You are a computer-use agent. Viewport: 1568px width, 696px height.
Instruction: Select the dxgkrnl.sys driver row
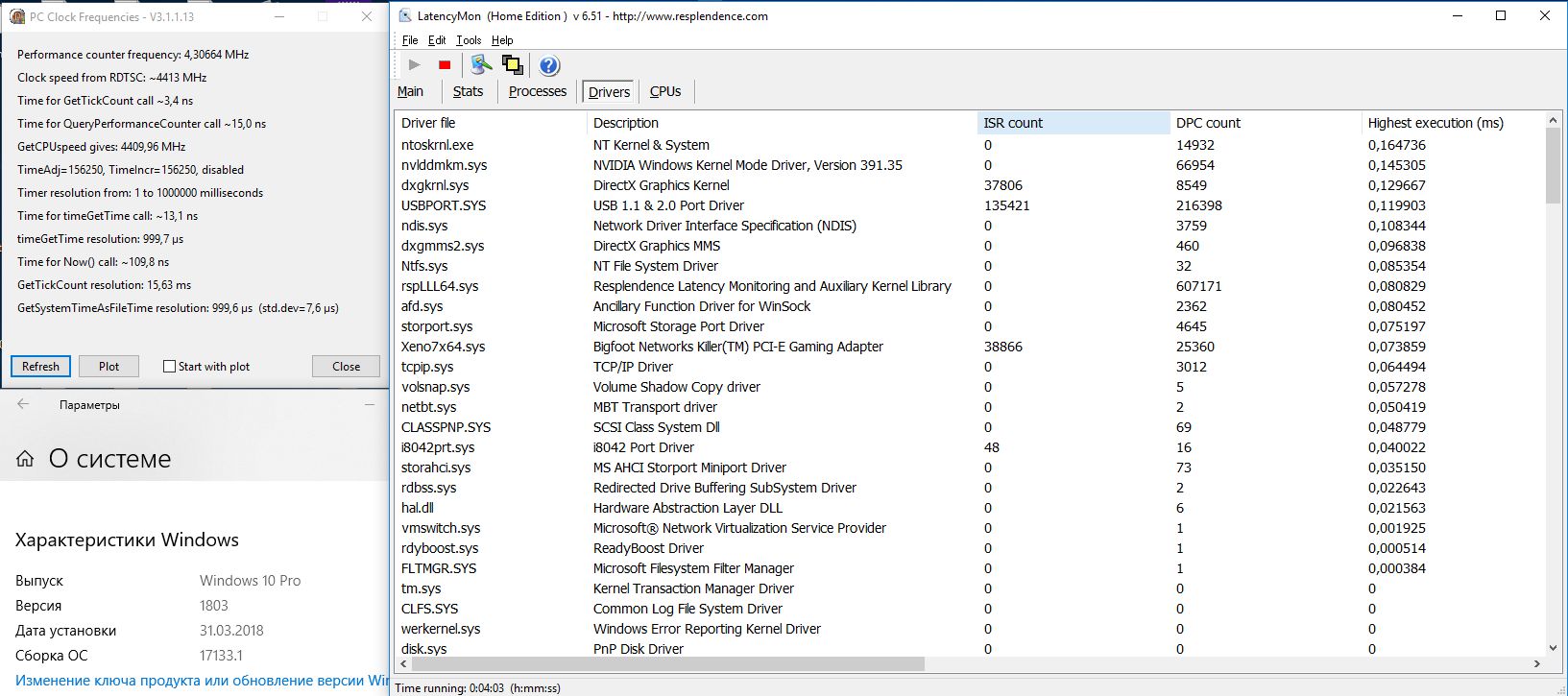[x=970, y=185]
